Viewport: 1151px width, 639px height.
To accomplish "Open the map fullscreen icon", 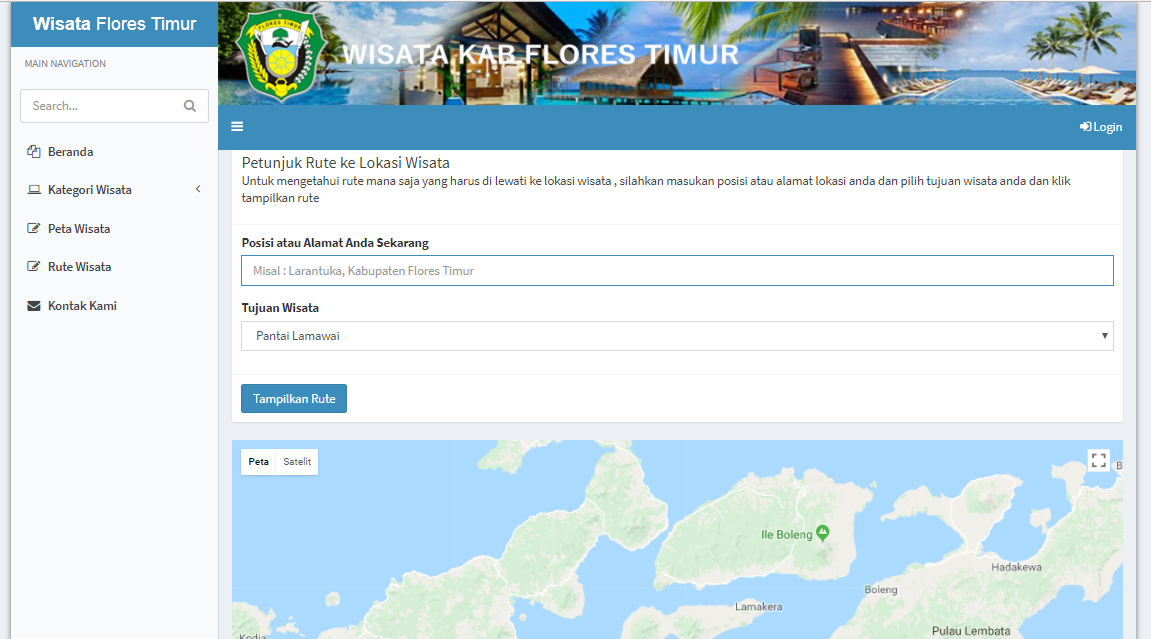I will [1098, 460].
